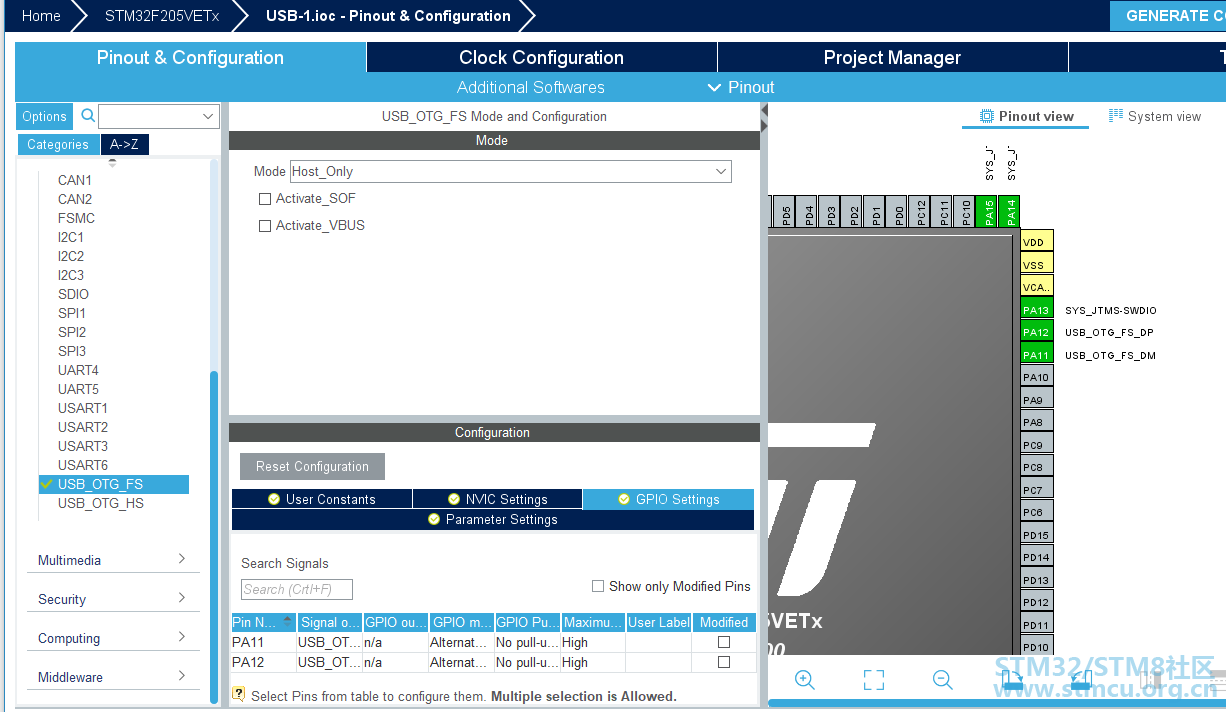Click the PD5 pin on the chip

tap(785, 211)
